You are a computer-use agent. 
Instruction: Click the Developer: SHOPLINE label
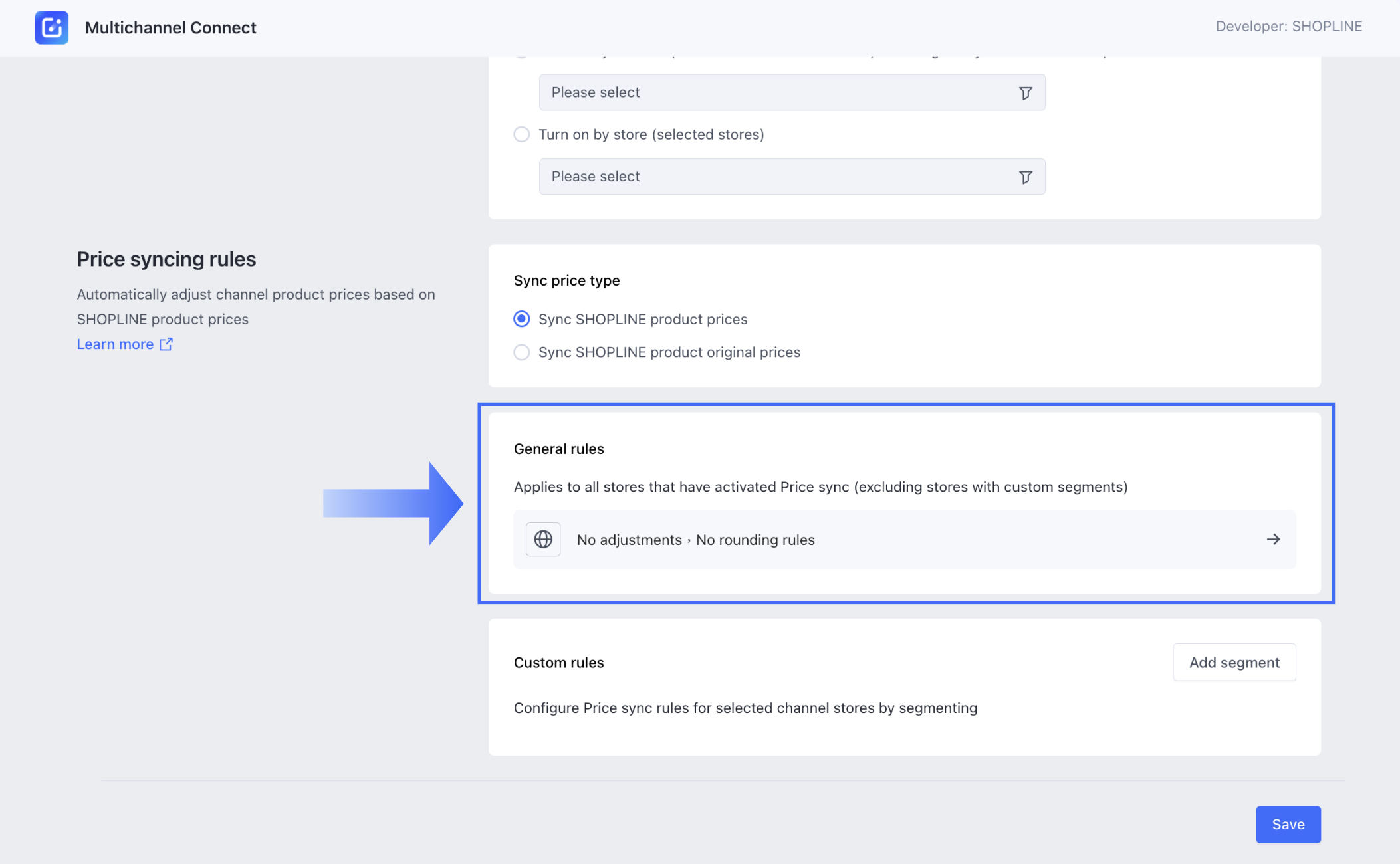coord(1288,26)
